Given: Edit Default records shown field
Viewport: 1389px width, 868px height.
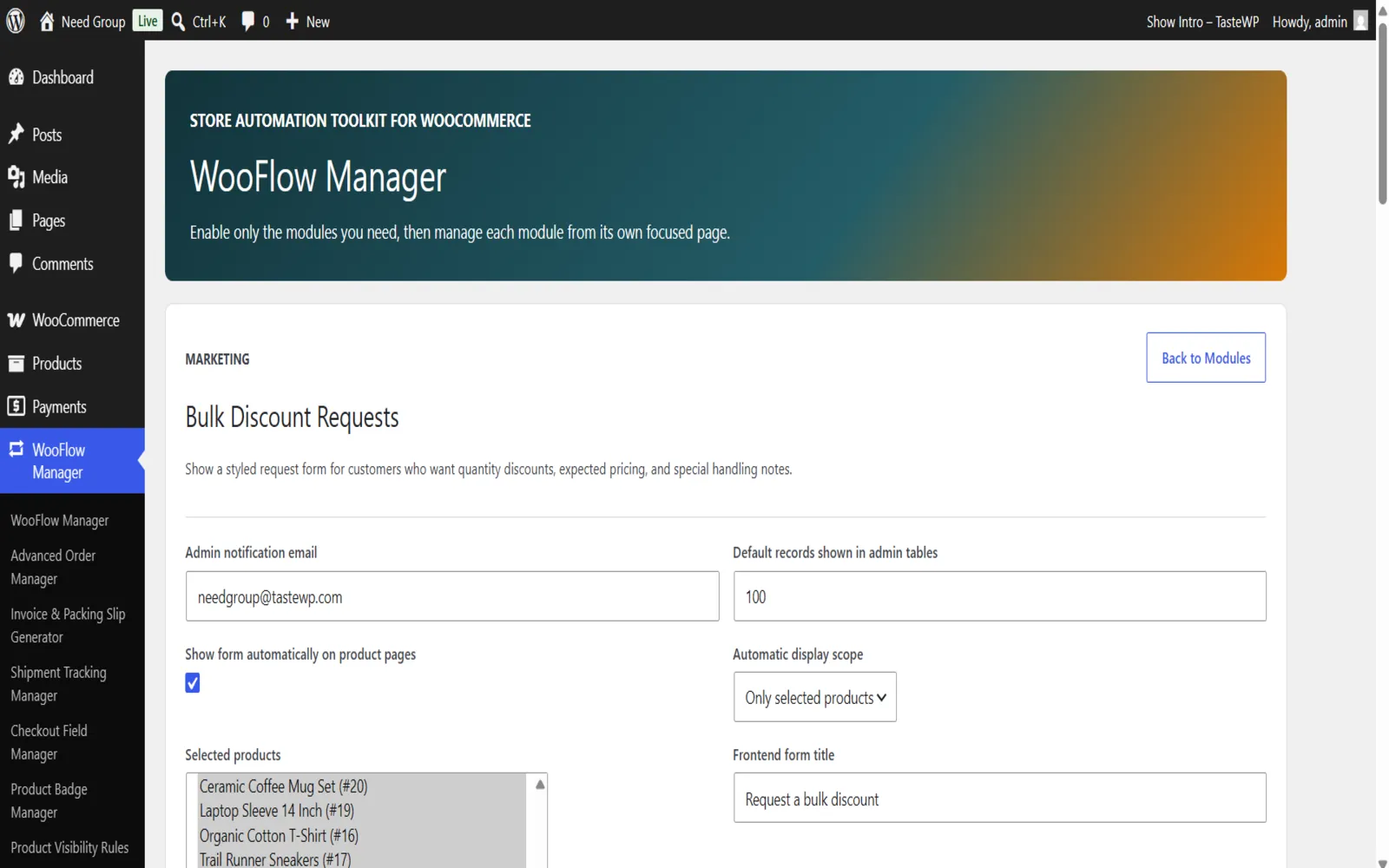Looking at the screenshot, I should tap(1000, 596).
